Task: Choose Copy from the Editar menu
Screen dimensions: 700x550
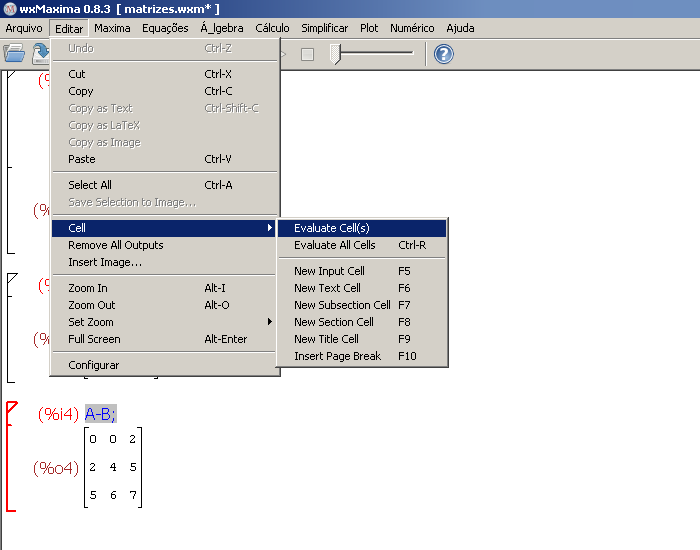Action: 164,91
